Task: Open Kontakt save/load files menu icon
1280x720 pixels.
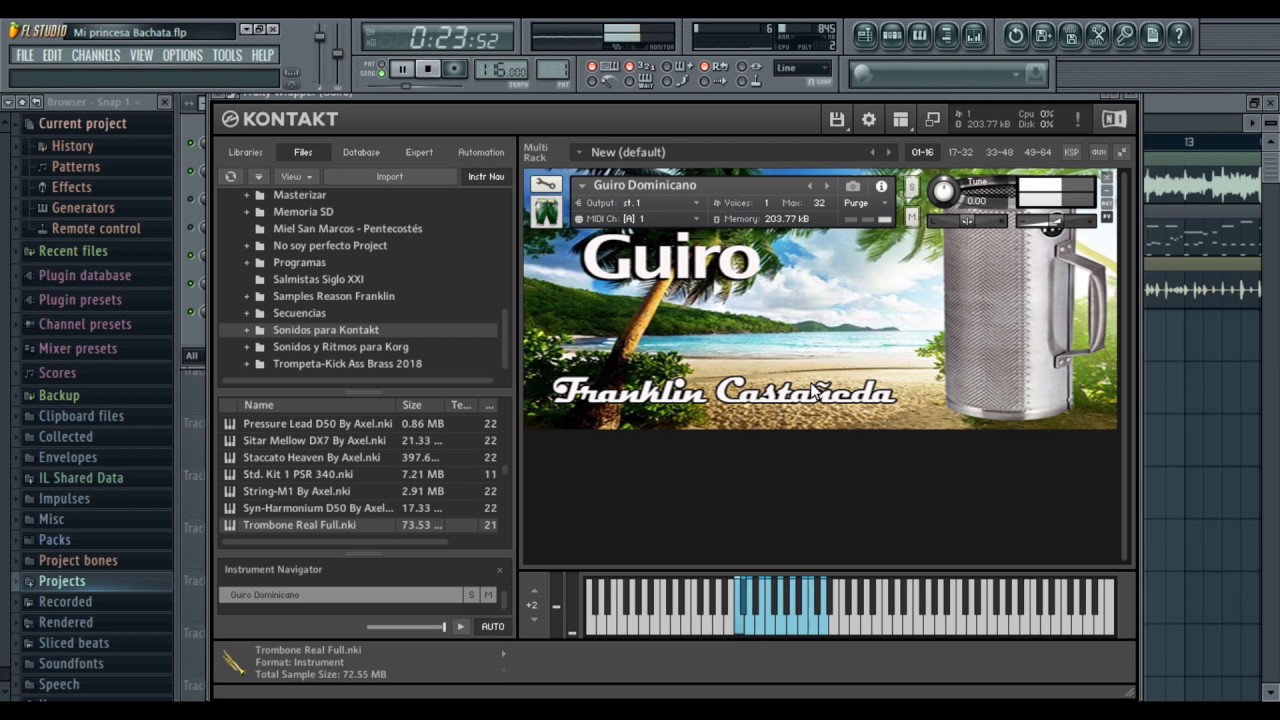Action: [x=837, y=119]
